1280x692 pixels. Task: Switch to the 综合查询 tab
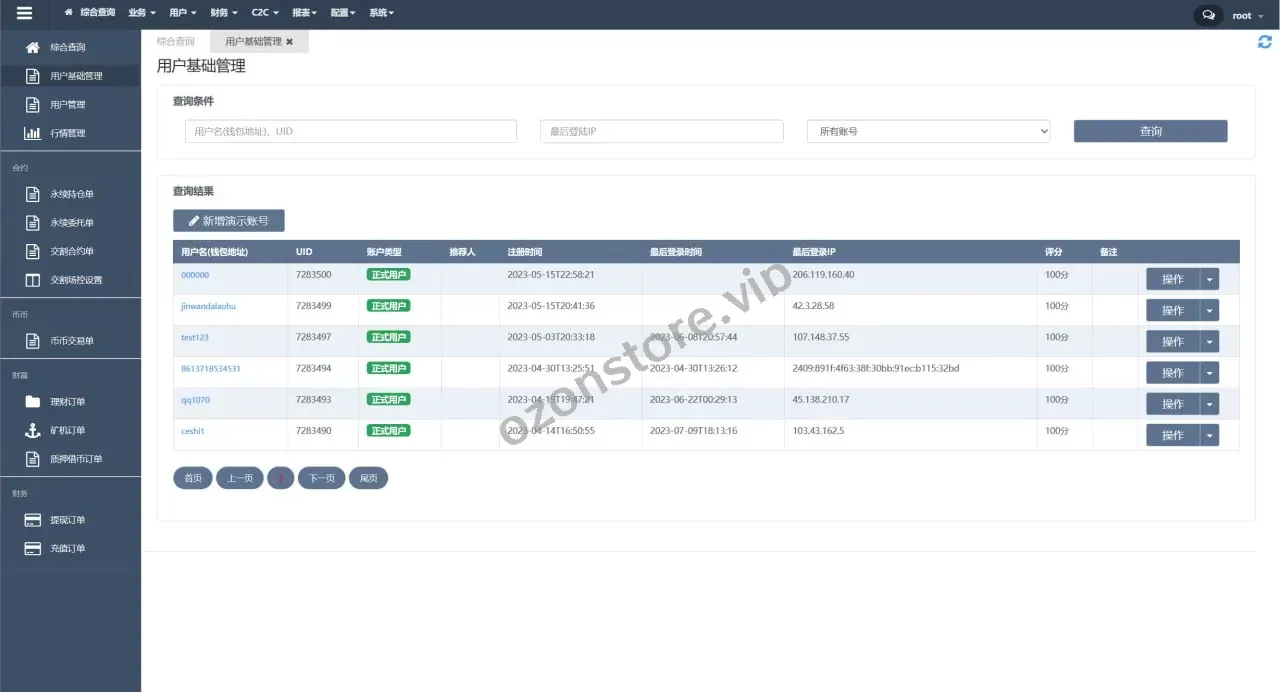176,42
